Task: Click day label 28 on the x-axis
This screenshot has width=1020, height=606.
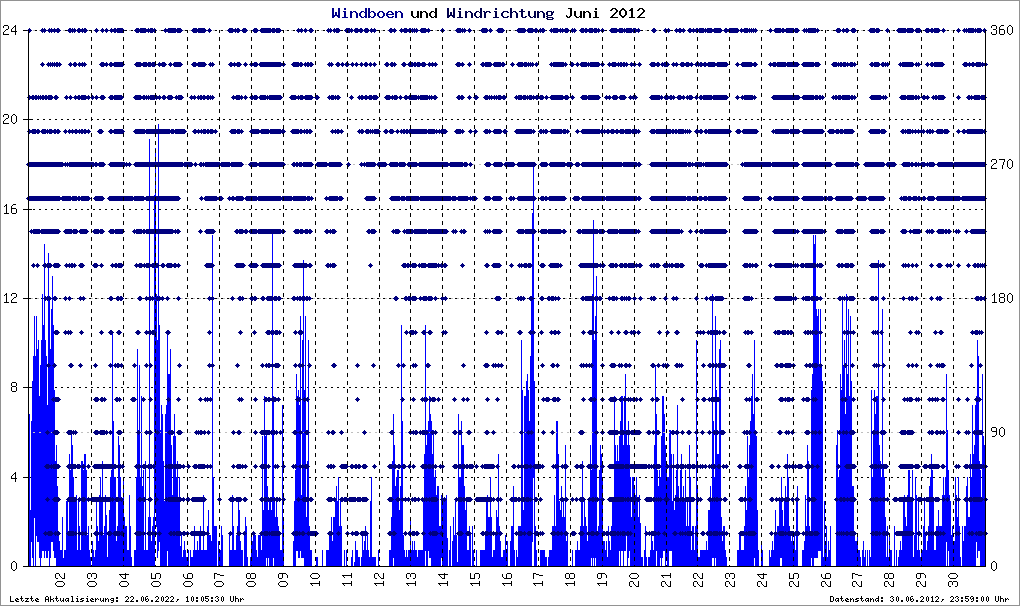Action: point(889,579)
